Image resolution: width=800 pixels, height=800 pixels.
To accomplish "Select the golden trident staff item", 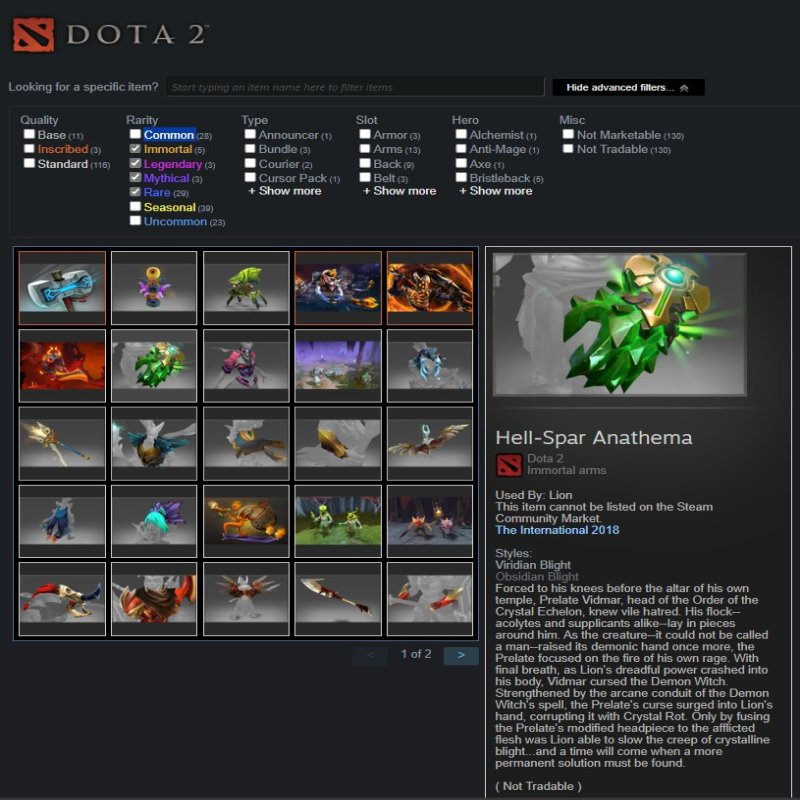I will pos(62,443).
